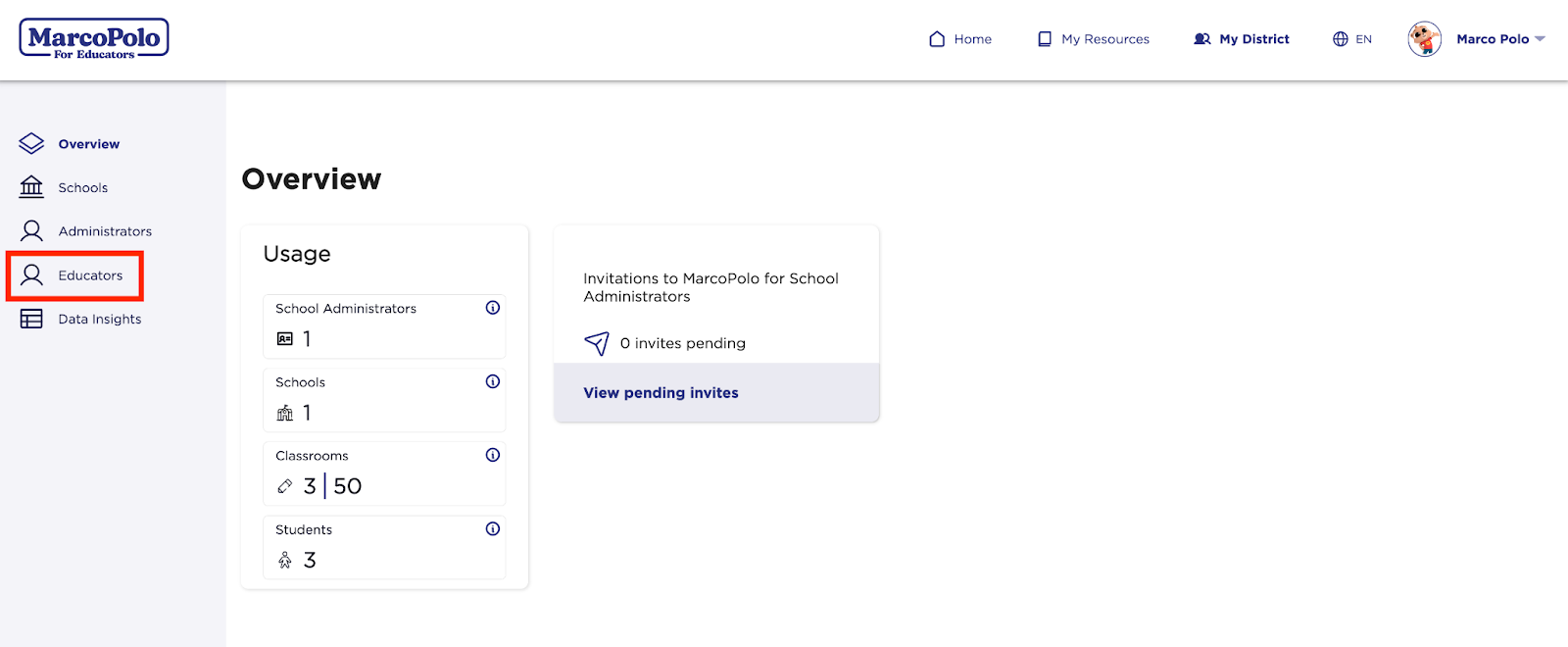The height and width of the screenshot is (647, 1568).
Task: Click the My Resources book icon
Action: click(x=1043, y=38)
